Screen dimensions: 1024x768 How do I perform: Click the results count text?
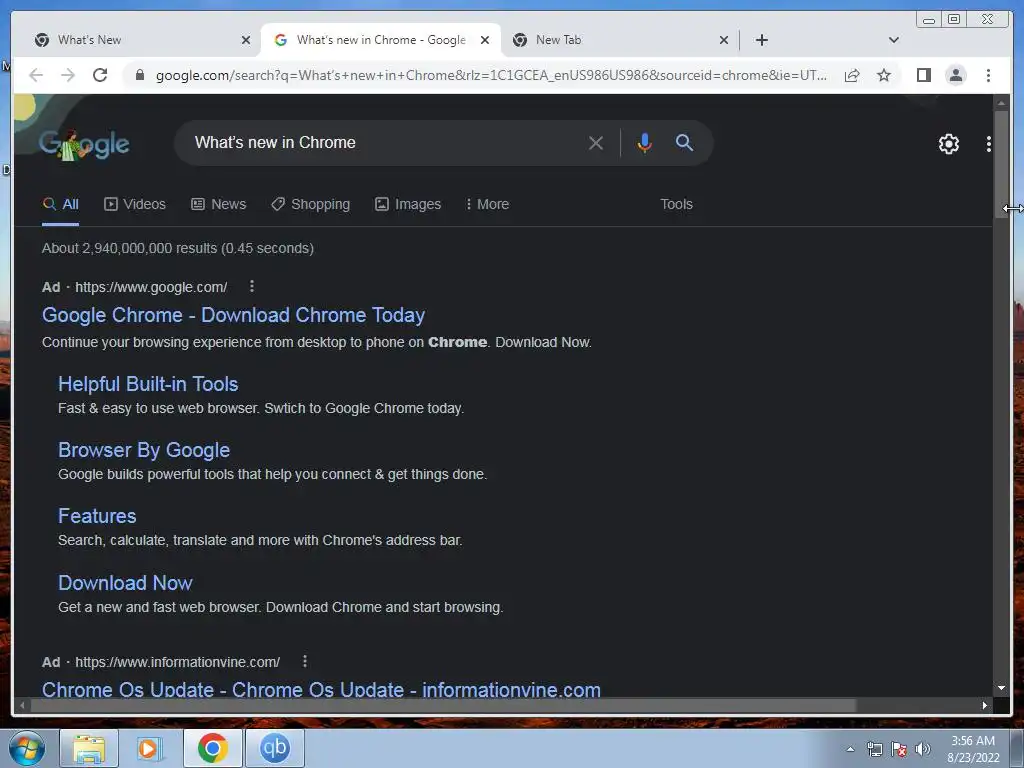tap(178, 248)
